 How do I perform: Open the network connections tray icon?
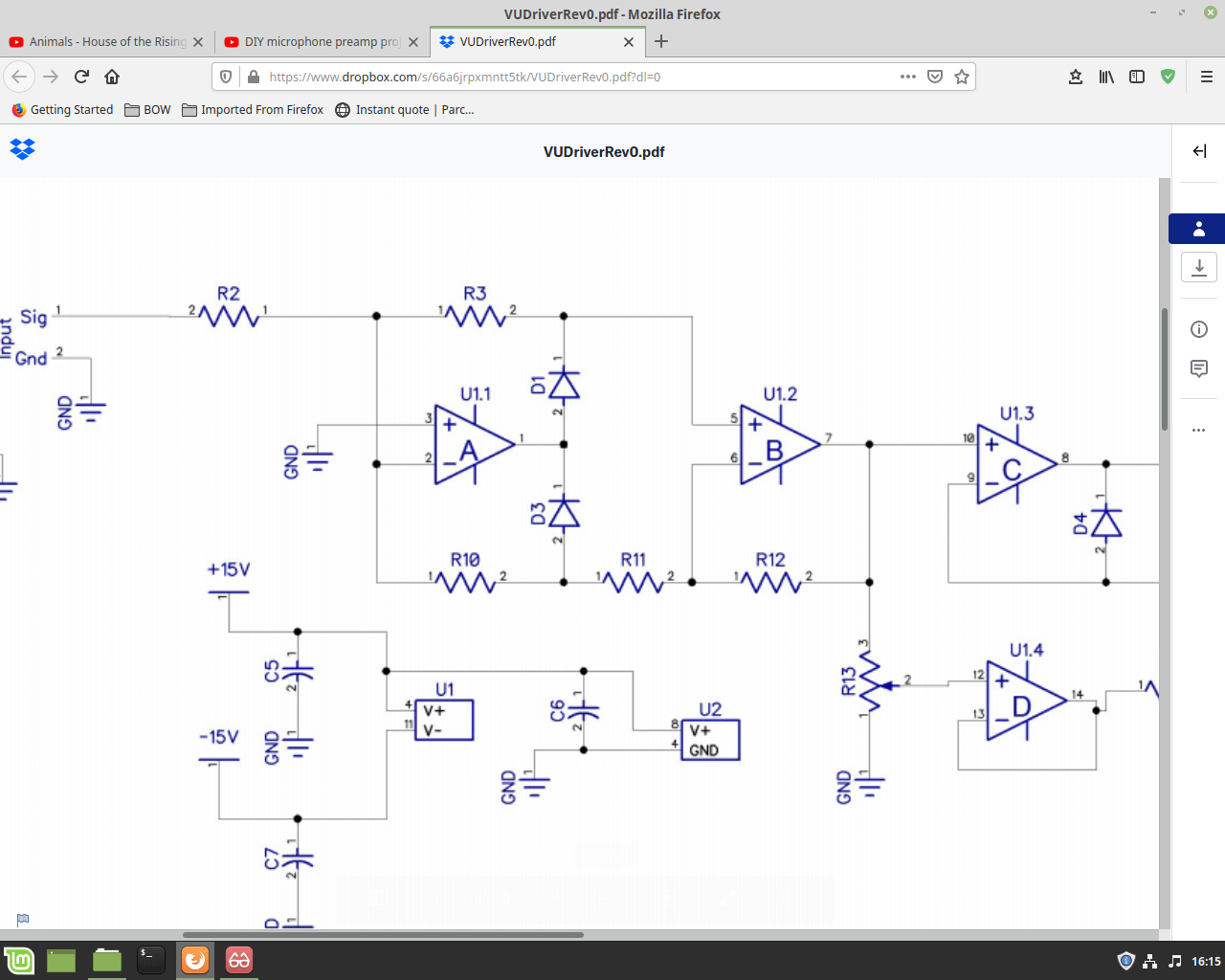[1150, 961]
